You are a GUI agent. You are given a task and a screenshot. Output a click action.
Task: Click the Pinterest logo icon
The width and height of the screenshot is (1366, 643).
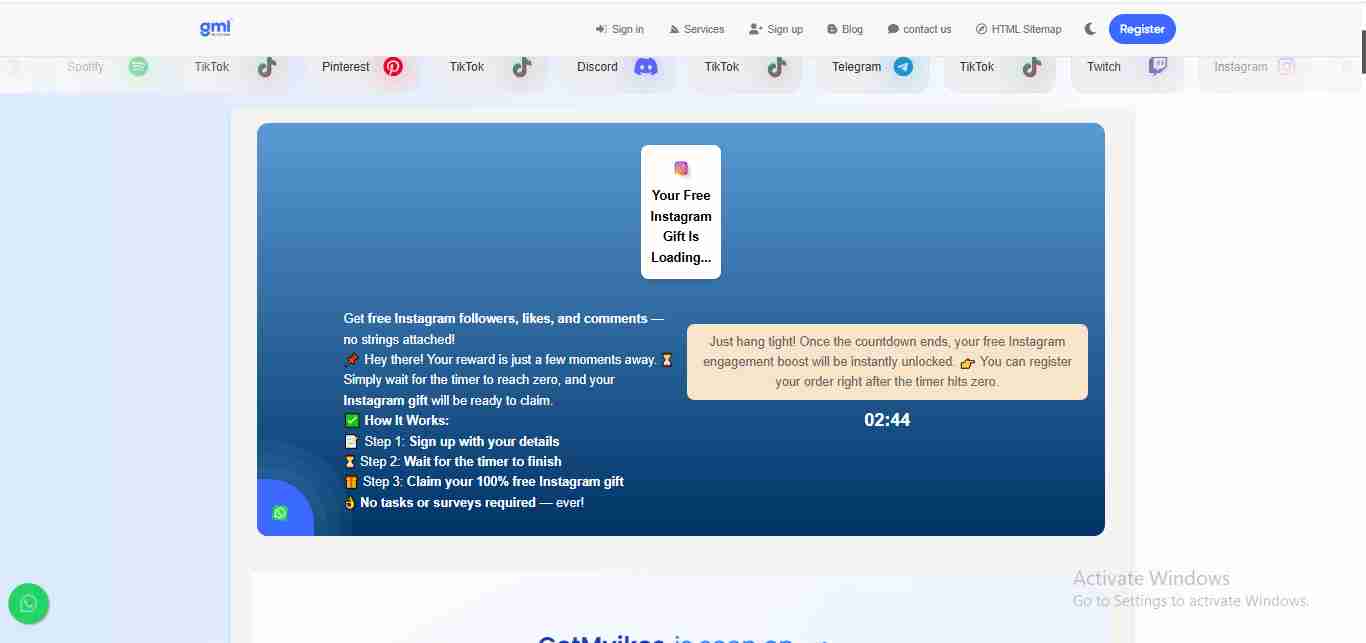tap(393, 67)
